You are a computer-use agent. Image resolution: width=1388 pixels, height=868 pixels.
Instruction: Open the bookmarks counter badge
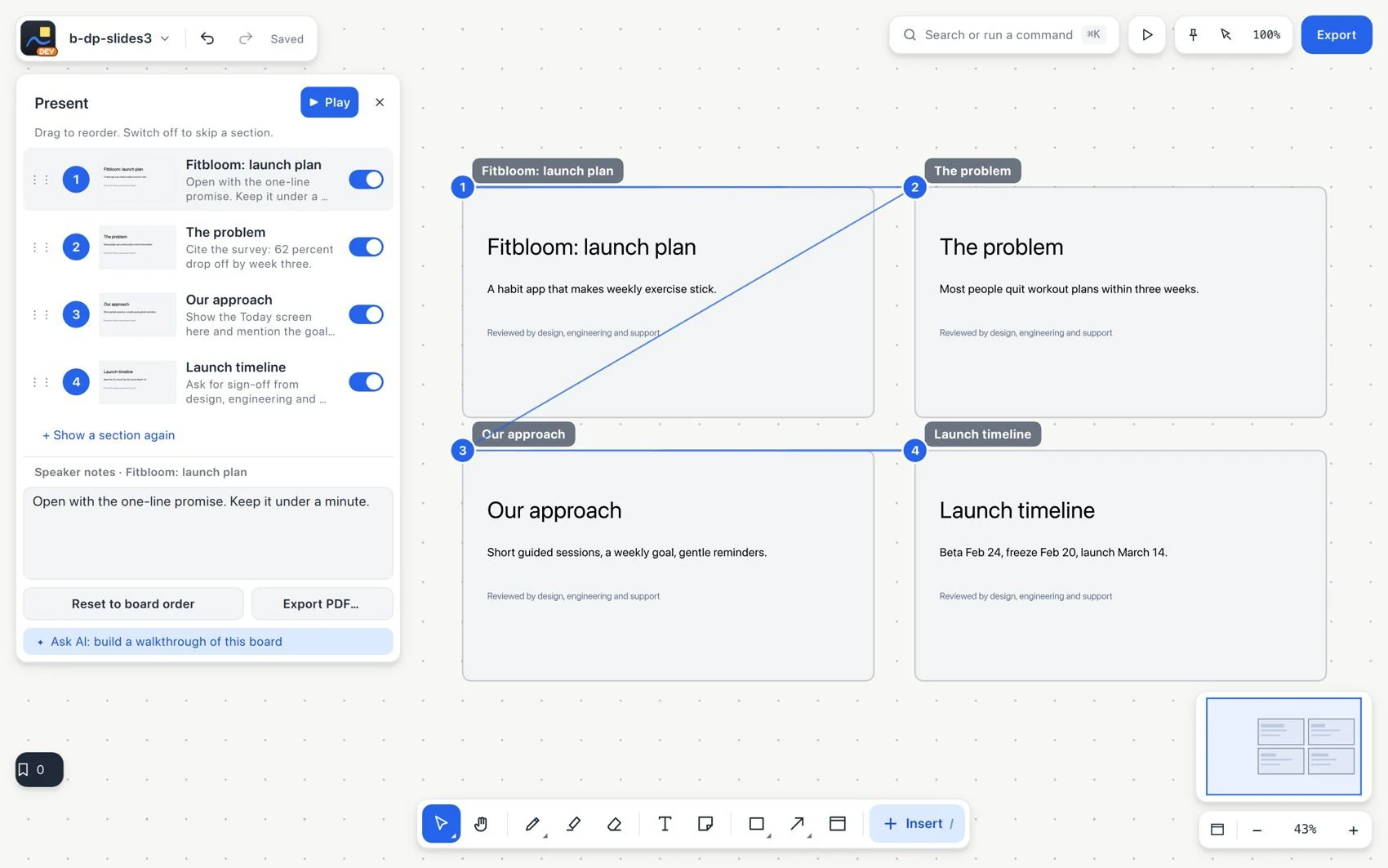click(39, 769)
